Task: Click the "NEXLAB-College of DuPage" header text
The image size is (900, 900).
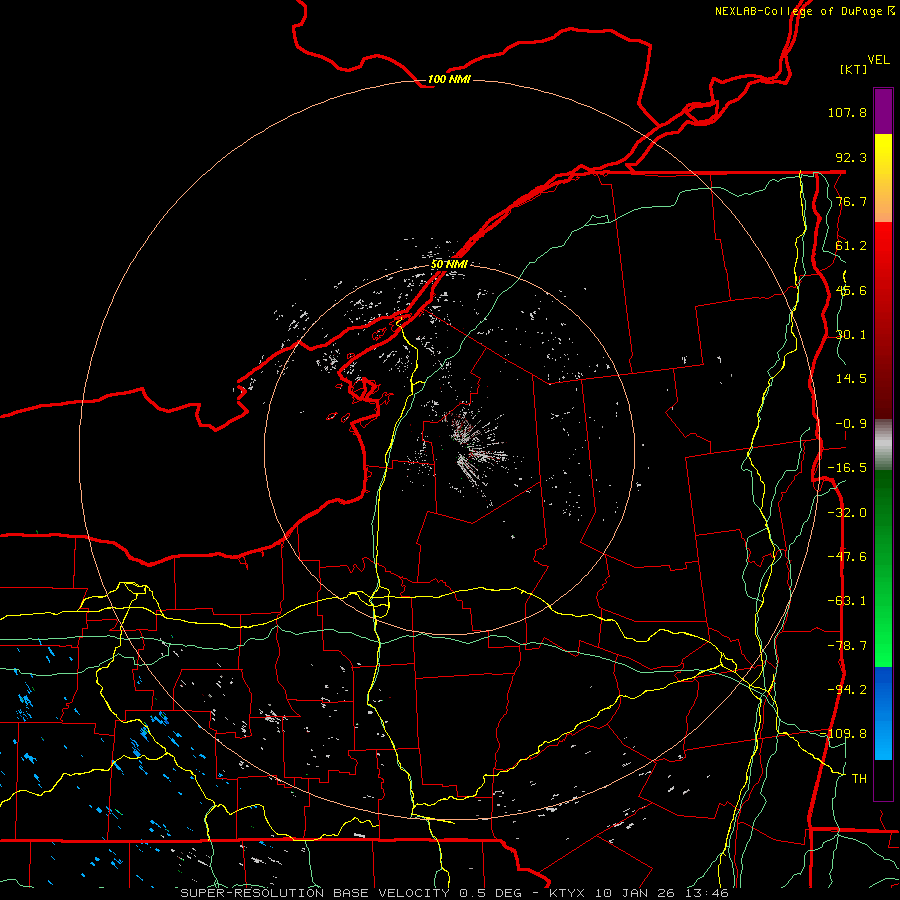Action: [x=799, y=11]
